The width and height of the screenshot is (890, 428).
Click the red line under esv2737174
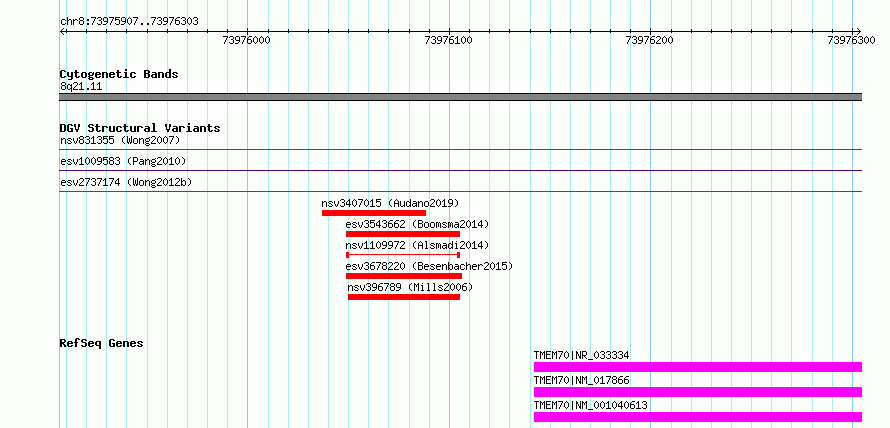[460, 191]
